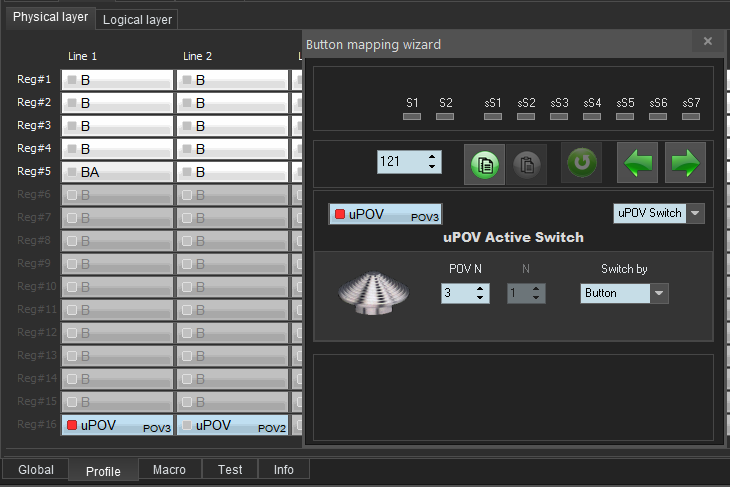
Task: Click the Button mapping wizard title
Action: click(373, 45)
